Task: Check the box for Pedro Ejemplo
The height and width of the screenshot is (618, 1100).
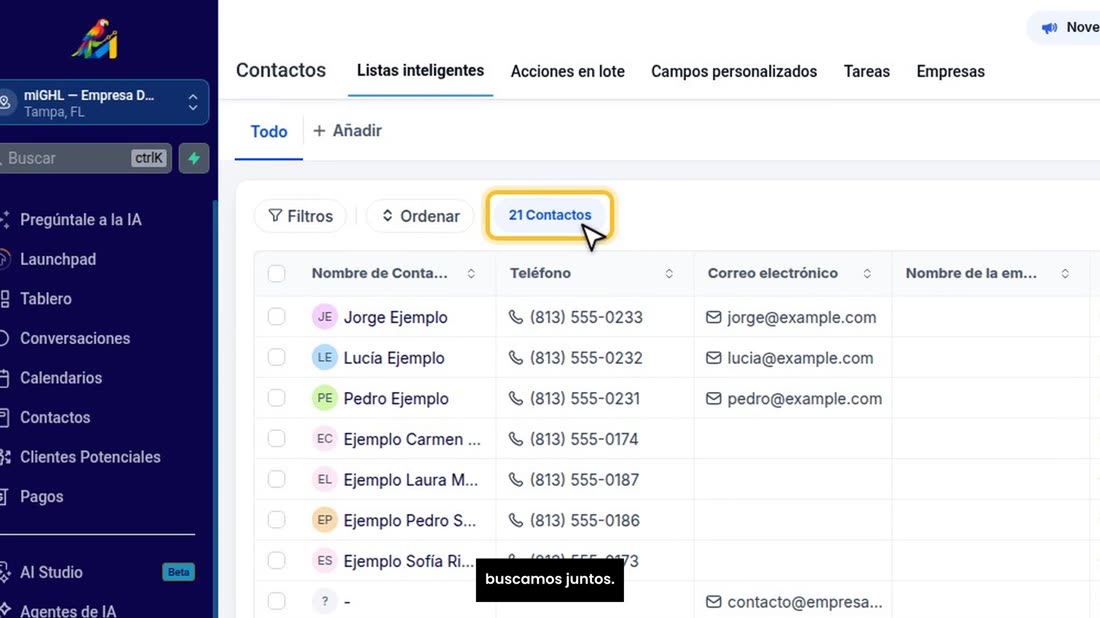Action: (276, 398)
